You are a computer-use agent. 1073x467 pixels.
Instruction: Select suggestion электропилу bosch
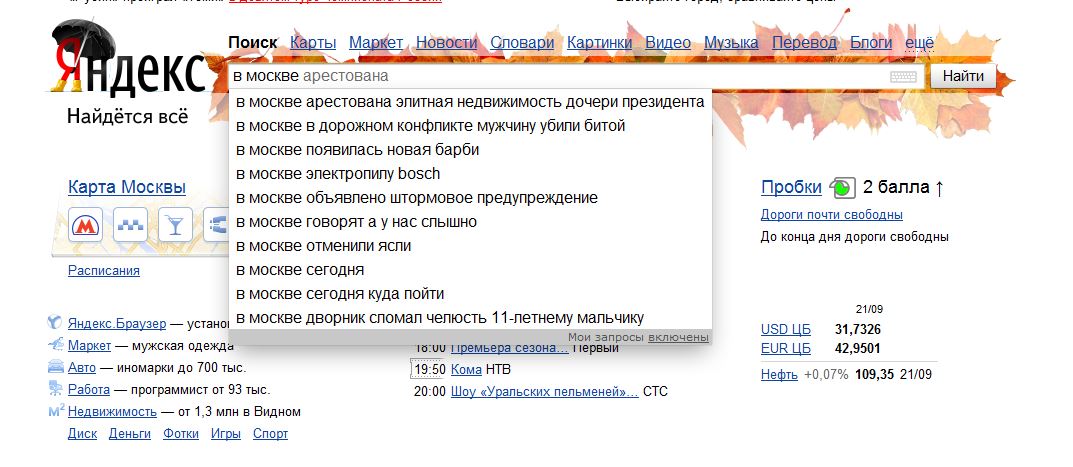tap(470, 174)
